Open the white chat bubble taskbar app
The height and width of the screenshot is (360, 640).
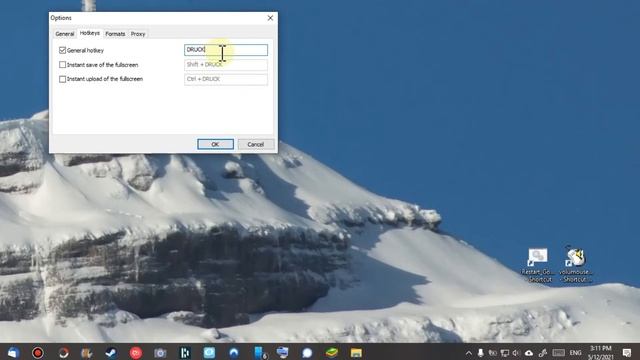pyautogui.click(x=307, y=353)
